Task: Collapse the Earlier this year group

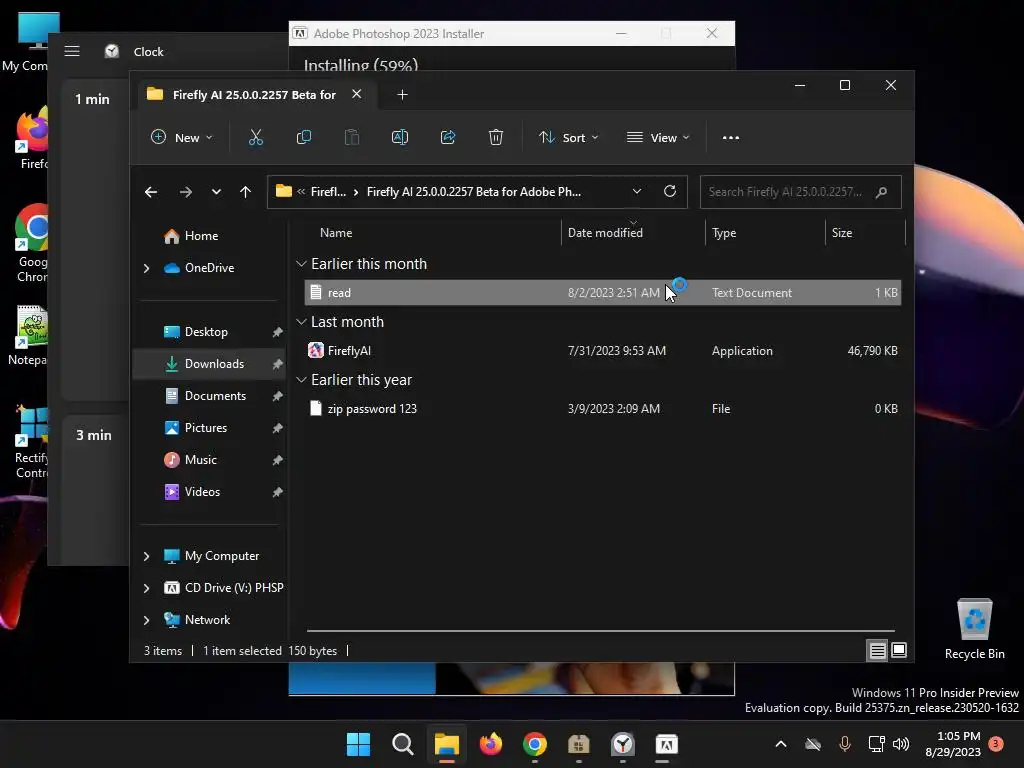Action: coord(301,380)
